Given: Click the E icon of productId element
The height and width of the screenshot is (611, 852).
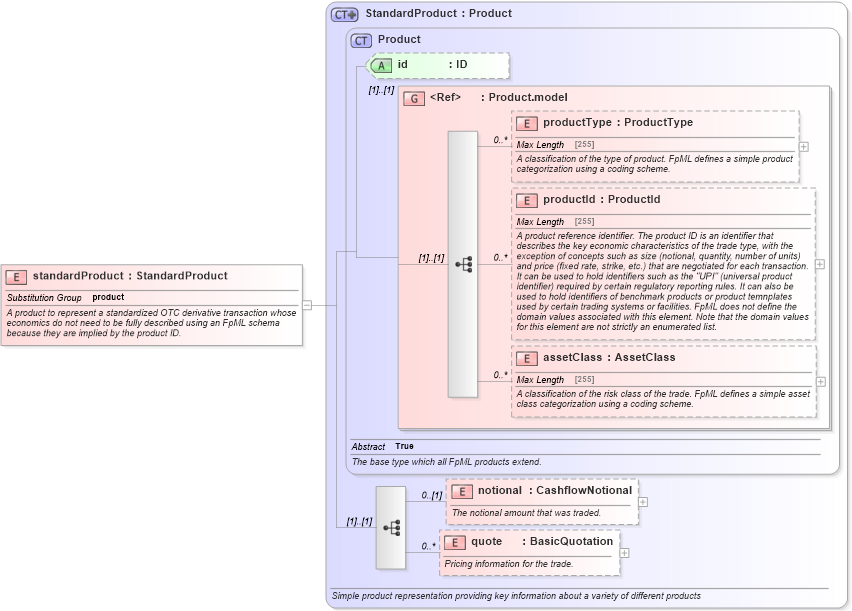Looking at the screenshot, I should 527,201.
